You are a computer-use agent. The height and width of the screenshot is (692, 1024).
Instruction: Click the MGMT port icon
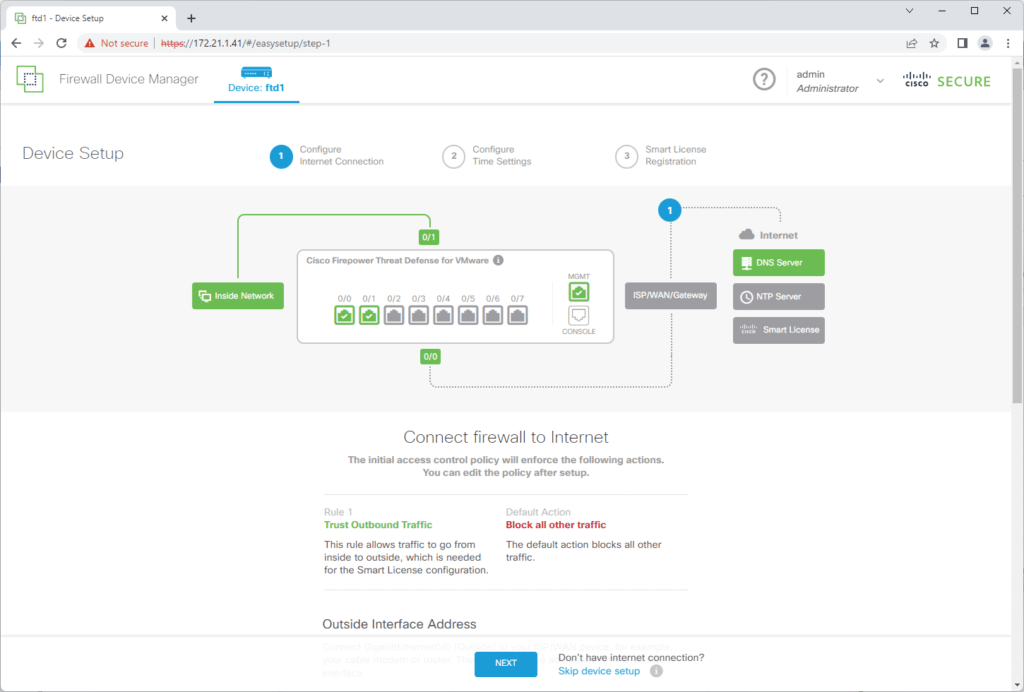tap(580, 291)
